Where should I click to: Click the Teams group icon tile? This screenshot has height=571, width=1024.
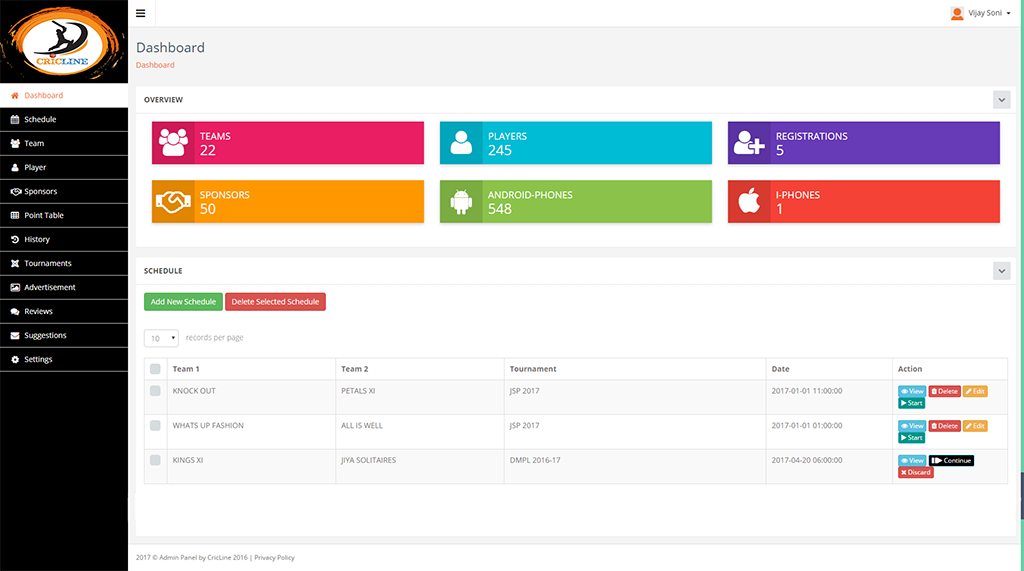tap(173, 142)
